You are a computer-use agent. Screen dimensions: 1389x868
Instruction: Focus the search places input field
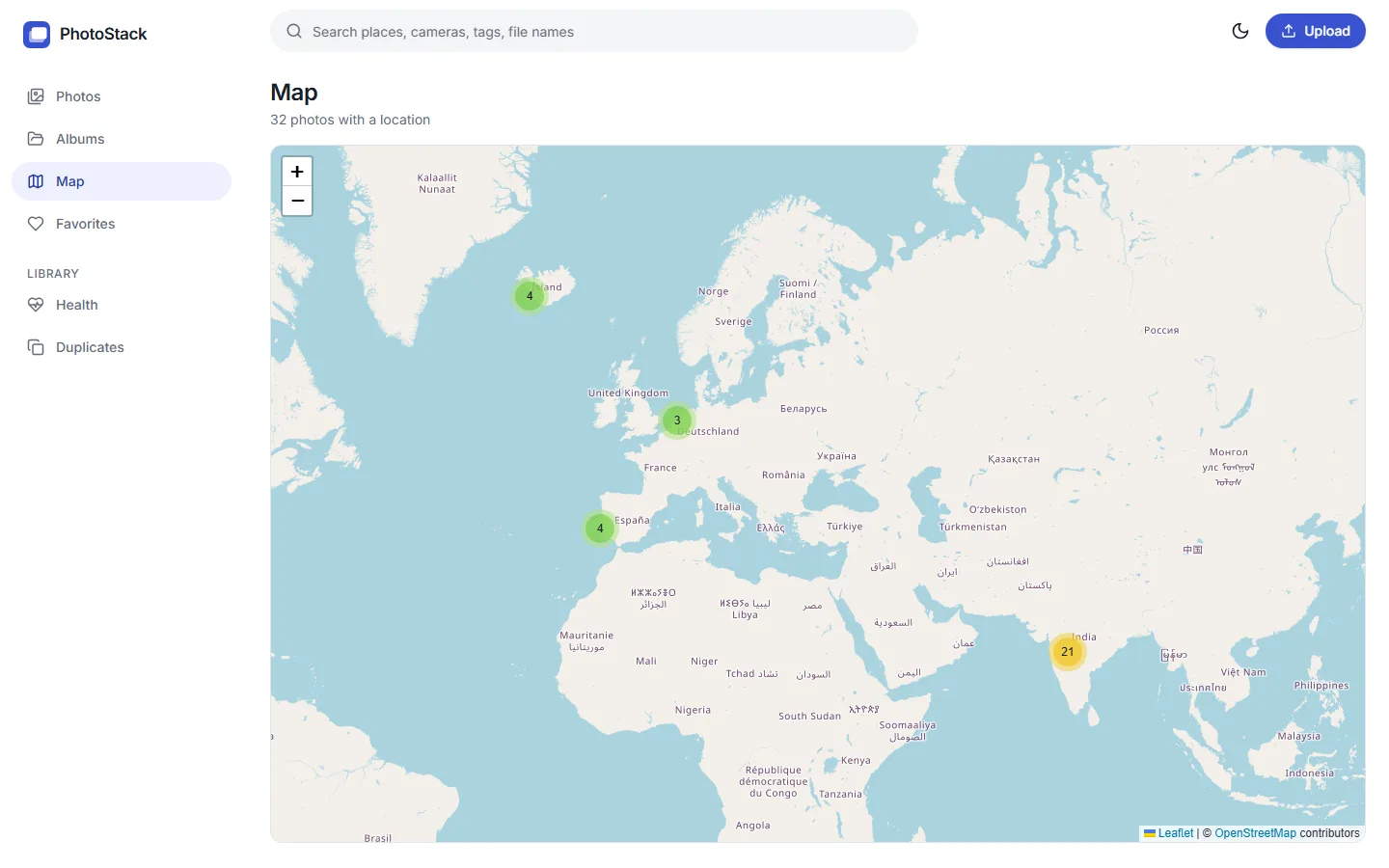594,31
